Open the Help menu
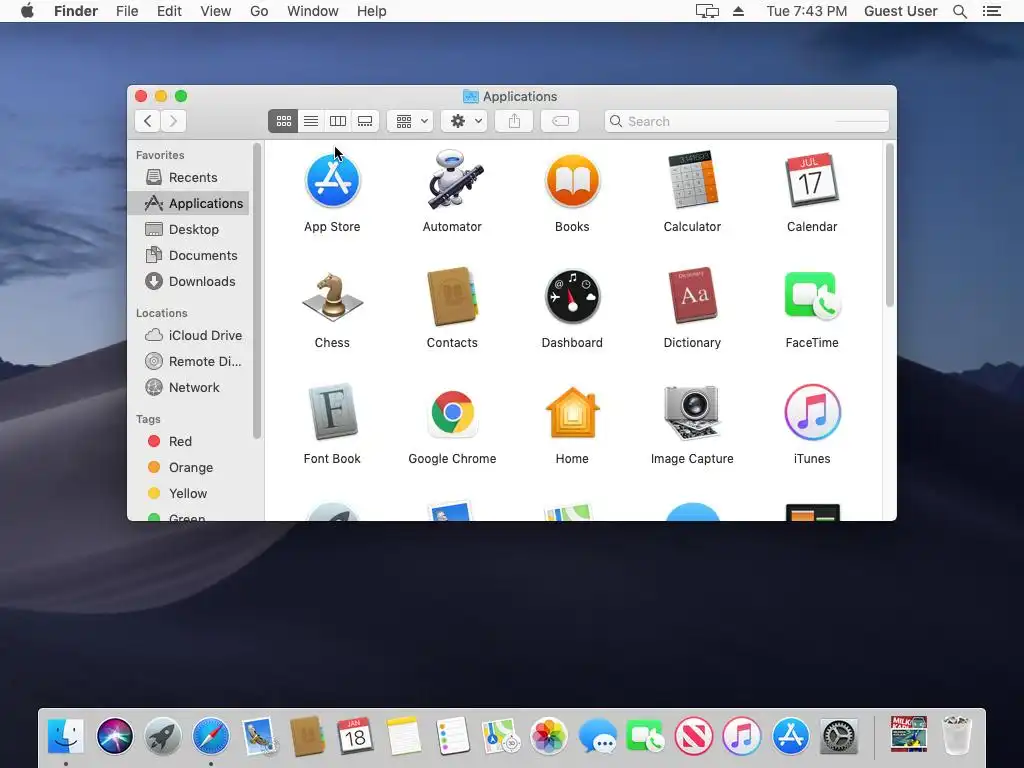 tap(372, 11)
